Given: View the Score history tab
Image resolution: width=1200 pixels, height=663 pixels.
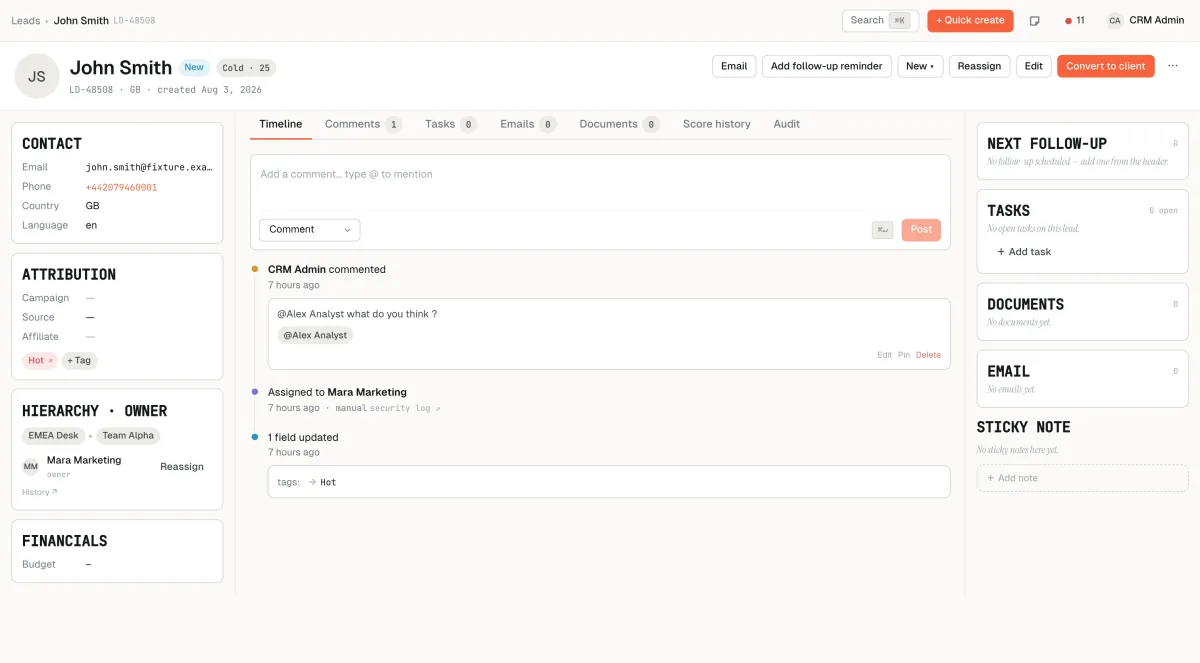Looking at the screenshot, I should (716, 124).
